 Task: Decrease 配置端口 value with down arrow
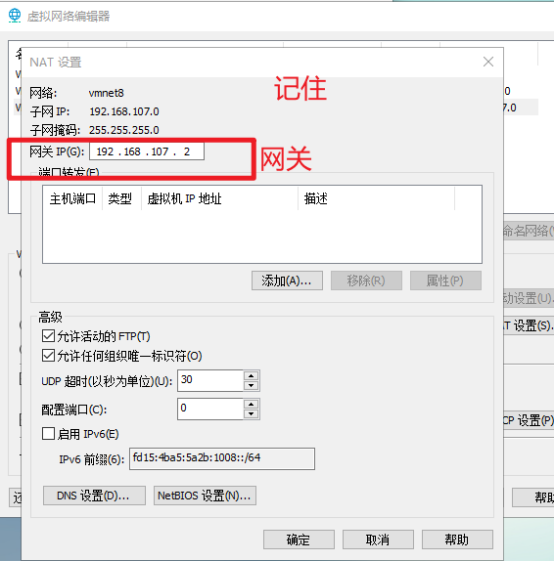[x=251, y=414]
